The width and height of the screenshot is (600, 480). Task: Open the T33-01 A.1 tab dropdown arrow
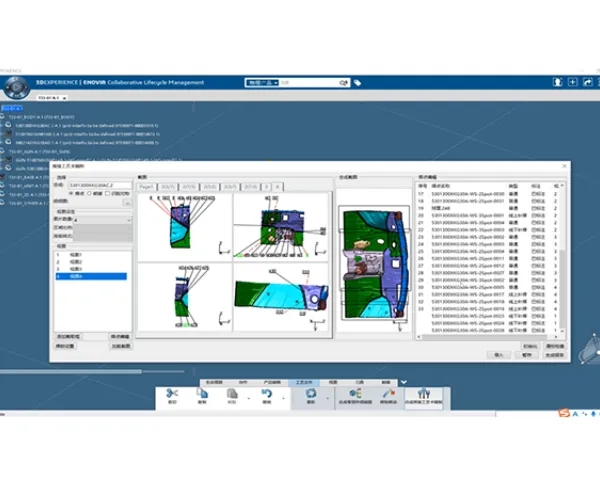click(x=64, y=98)
